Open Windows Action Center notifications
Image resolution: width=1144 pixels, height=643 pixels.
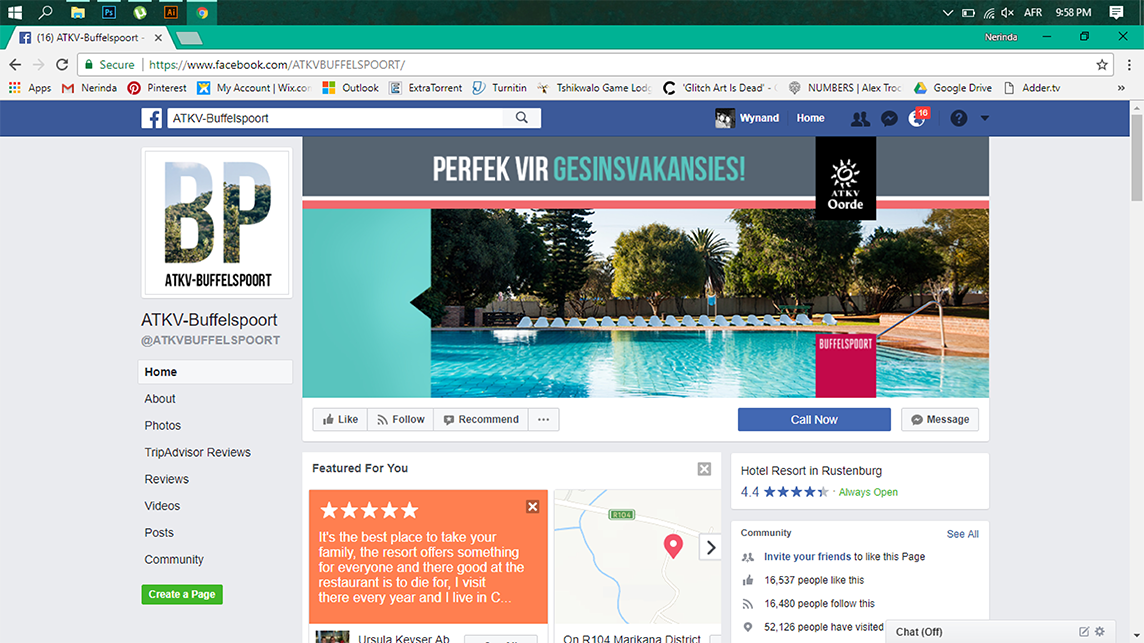pyautogui.click(x=1116, y=12)
